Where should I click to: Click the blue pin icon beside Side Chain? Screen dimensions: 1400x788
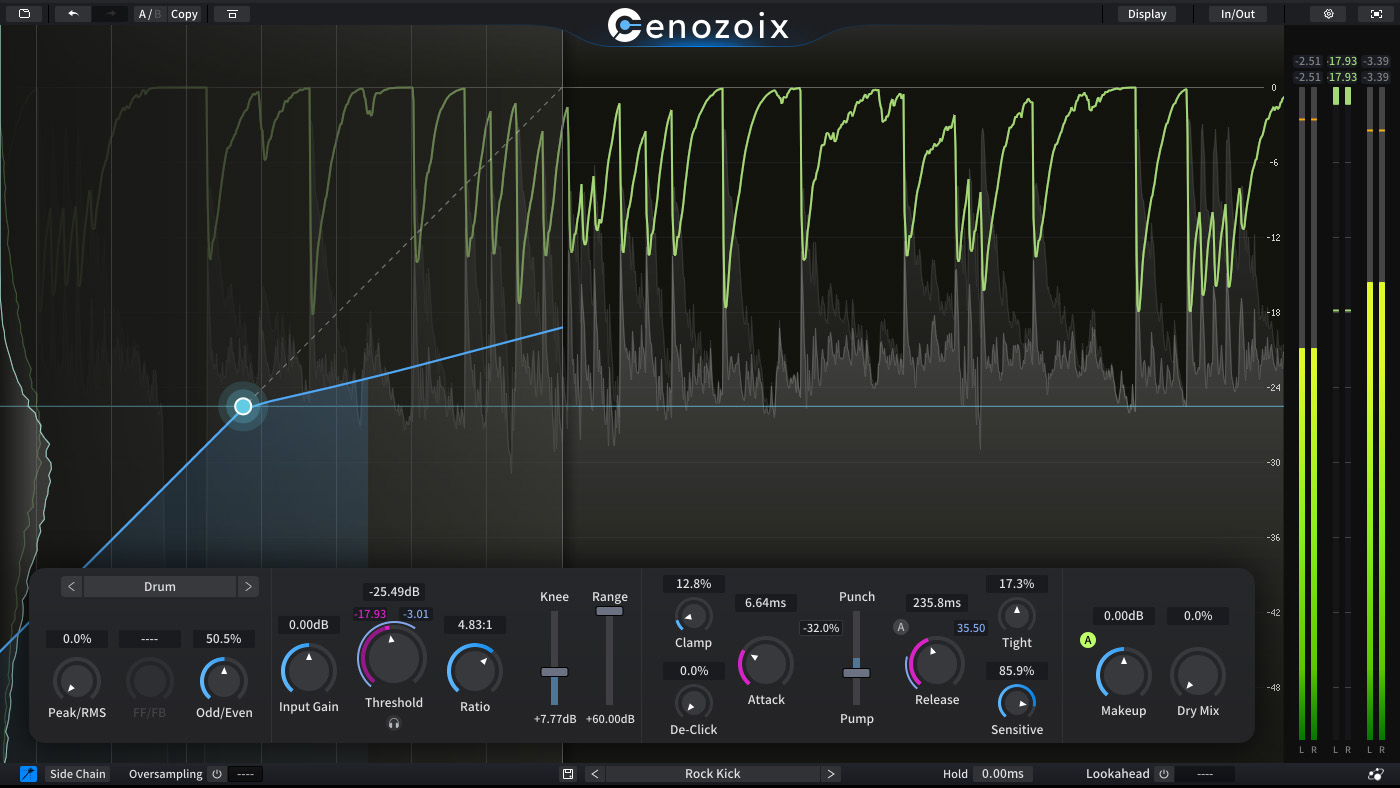[28, 774]
